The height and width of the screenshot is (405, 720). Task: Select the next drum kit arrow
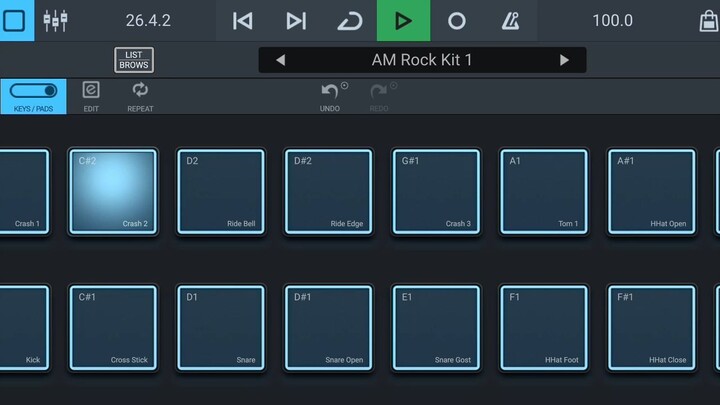pos(564,60)
